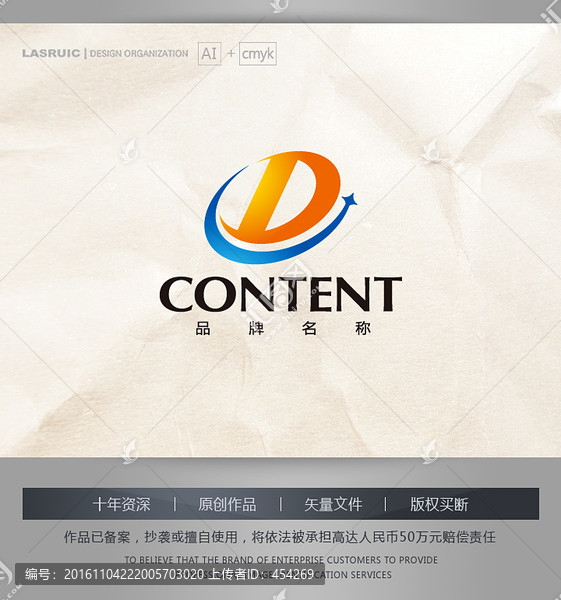Image resolution: width=561 pixels, height=600 pixels.
Task: Click 十年资深 in the dark banner
Action: [x=122, y=504]
